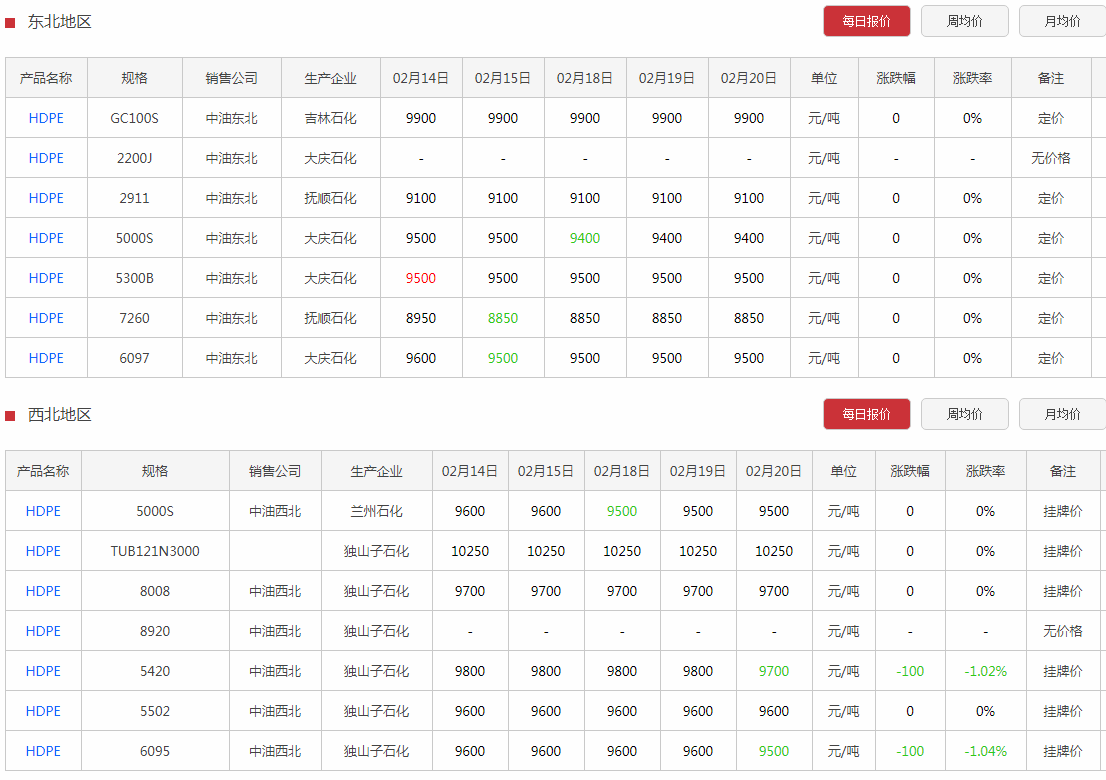Click the green 9500 price in 6095 row
Image resolution: width=1106 pixels, height=780 pixels.
tap(774, 751)
